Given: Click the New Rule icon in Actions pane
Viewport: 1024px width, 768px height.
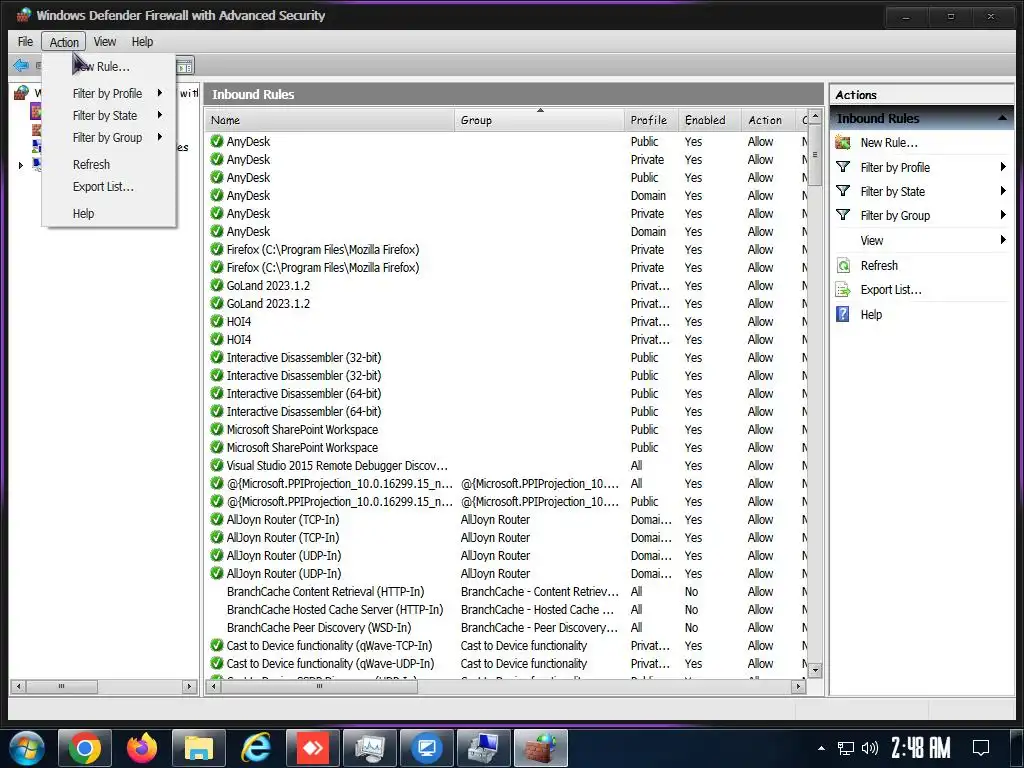Looking at the screenshot, I should tap(843, 142).
